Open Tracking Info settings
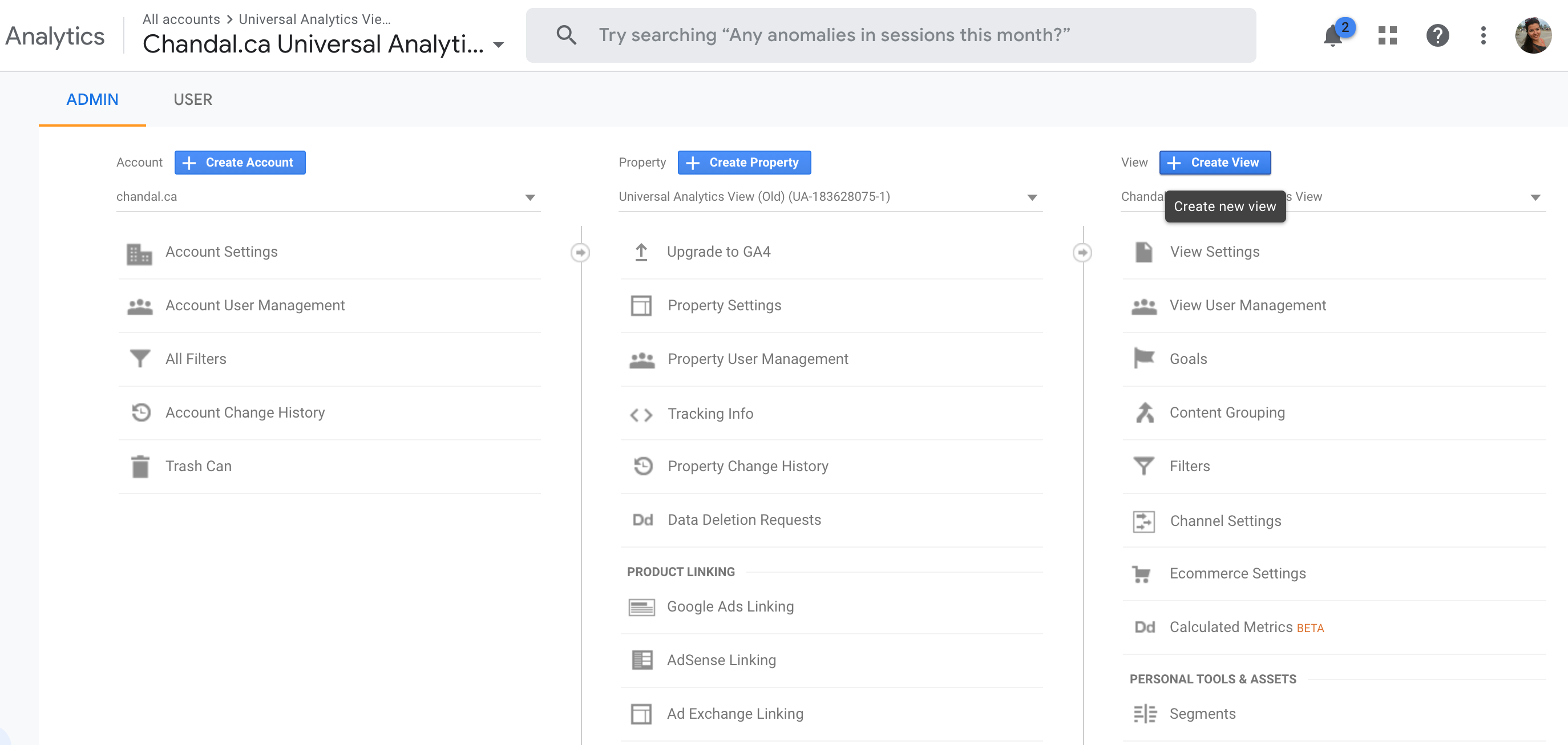The height and width of the screenshot is (745, 1568). 710,413
